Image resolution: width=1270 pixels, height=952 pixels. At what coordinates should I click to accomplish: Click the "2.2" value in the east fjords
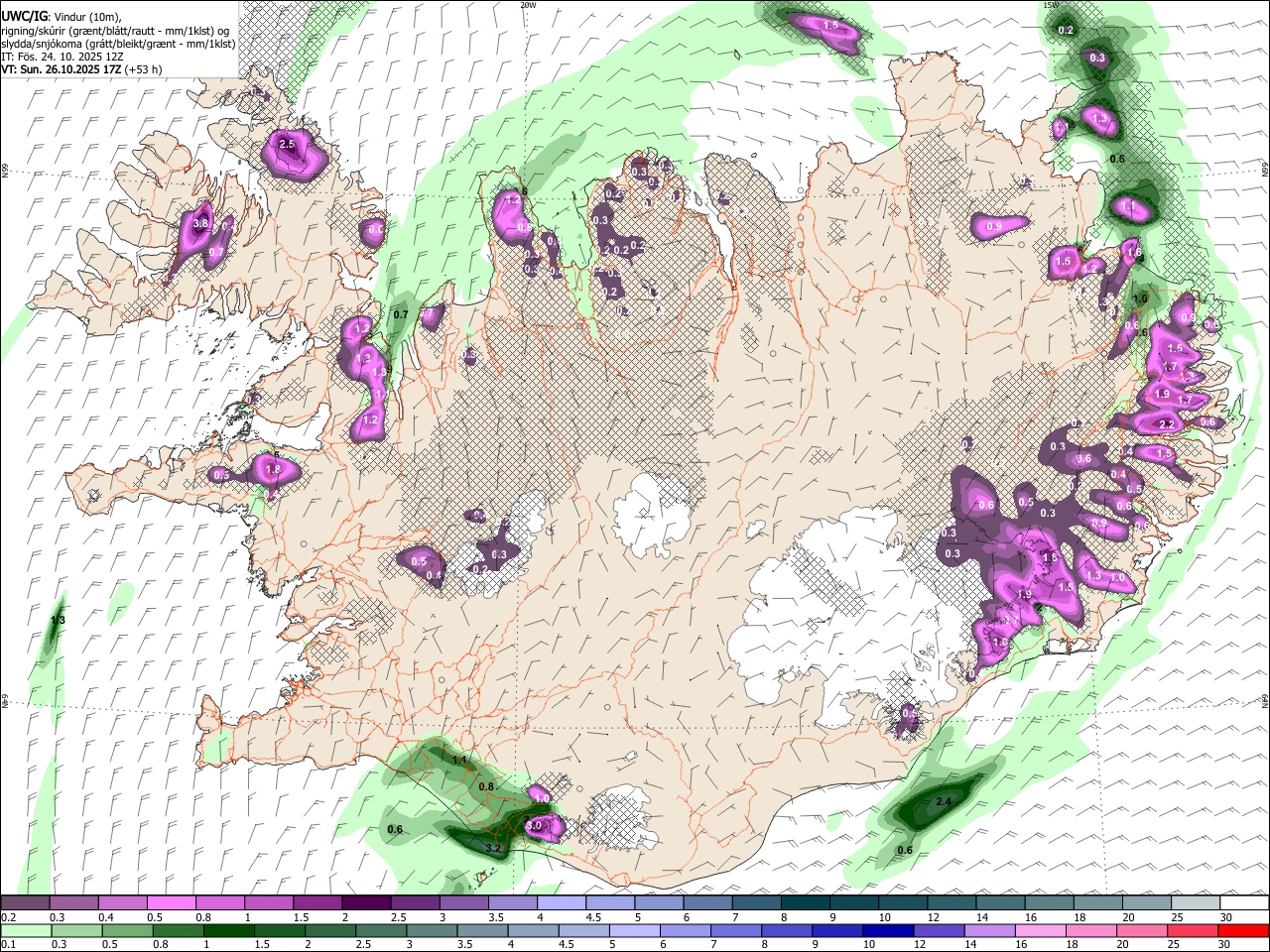1167,424
